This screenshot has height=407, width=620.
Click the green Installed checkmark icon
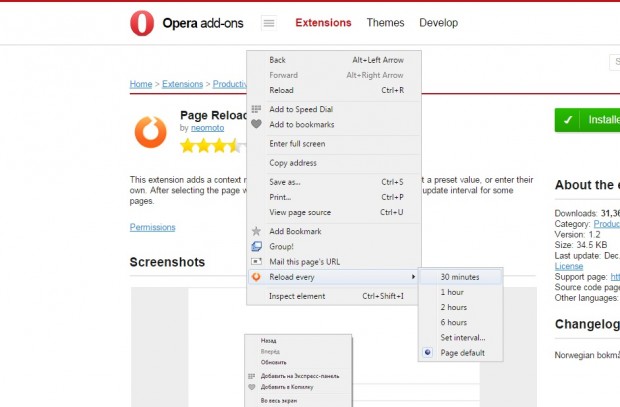568,120
